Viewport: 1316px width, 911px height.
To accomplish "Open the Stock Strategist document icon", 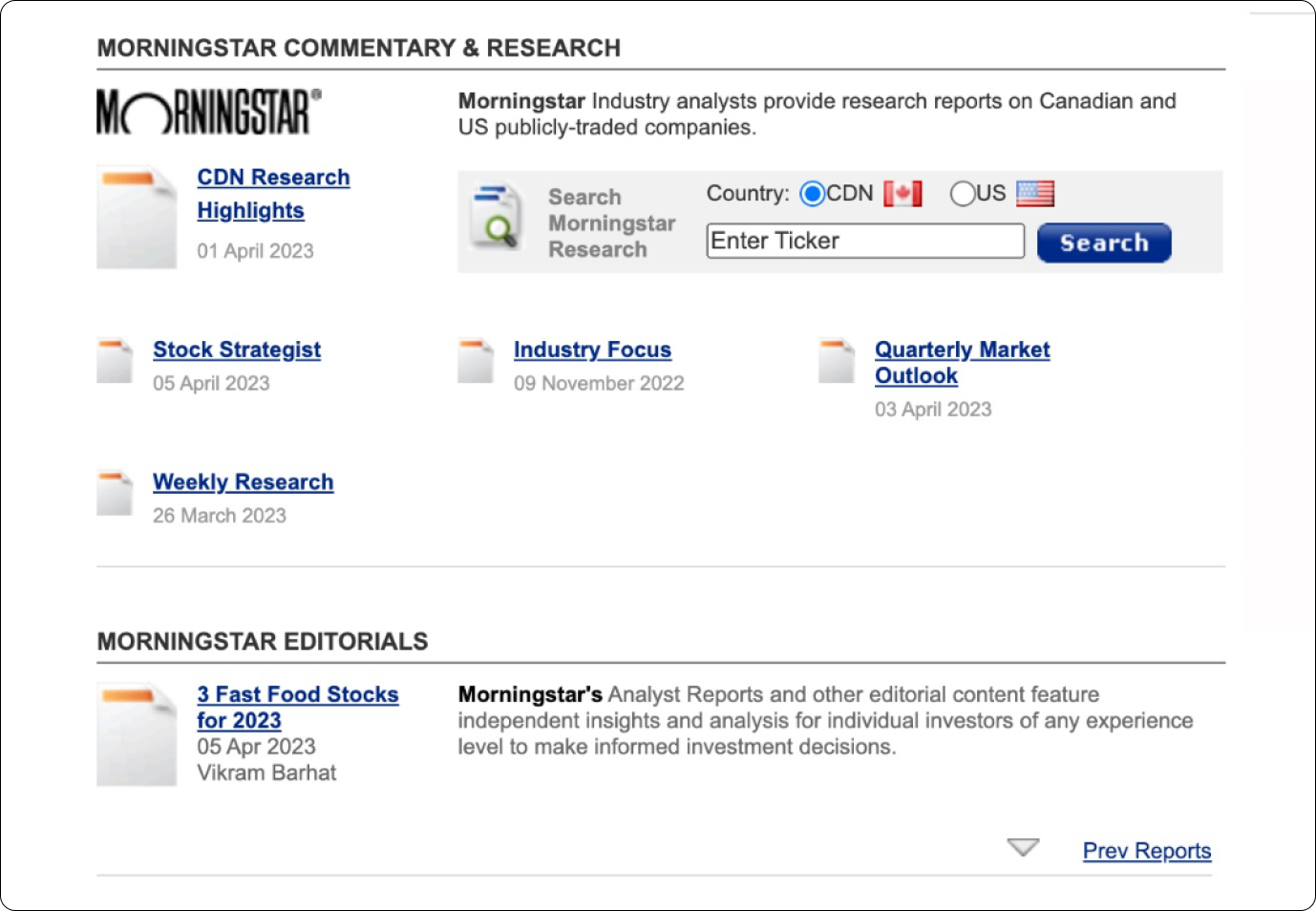I will click(115, 361).
